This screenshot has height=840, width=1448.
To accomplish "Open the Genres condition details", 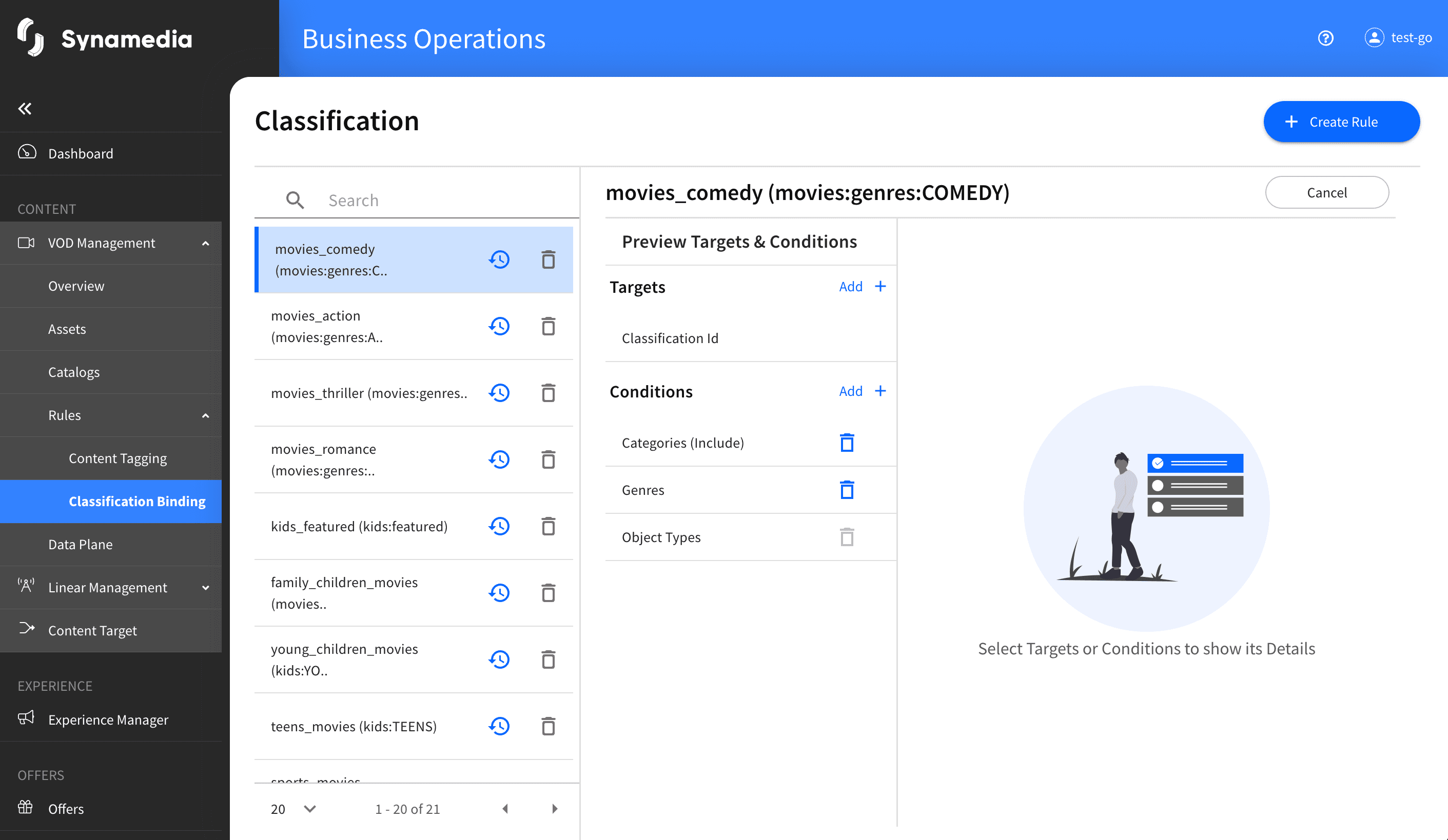I will 751,490.
